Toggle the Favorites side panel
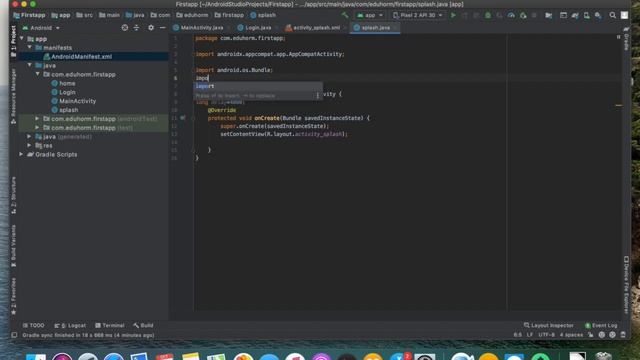This screenshot has height=360, width=640. click(x=13, y=296)
